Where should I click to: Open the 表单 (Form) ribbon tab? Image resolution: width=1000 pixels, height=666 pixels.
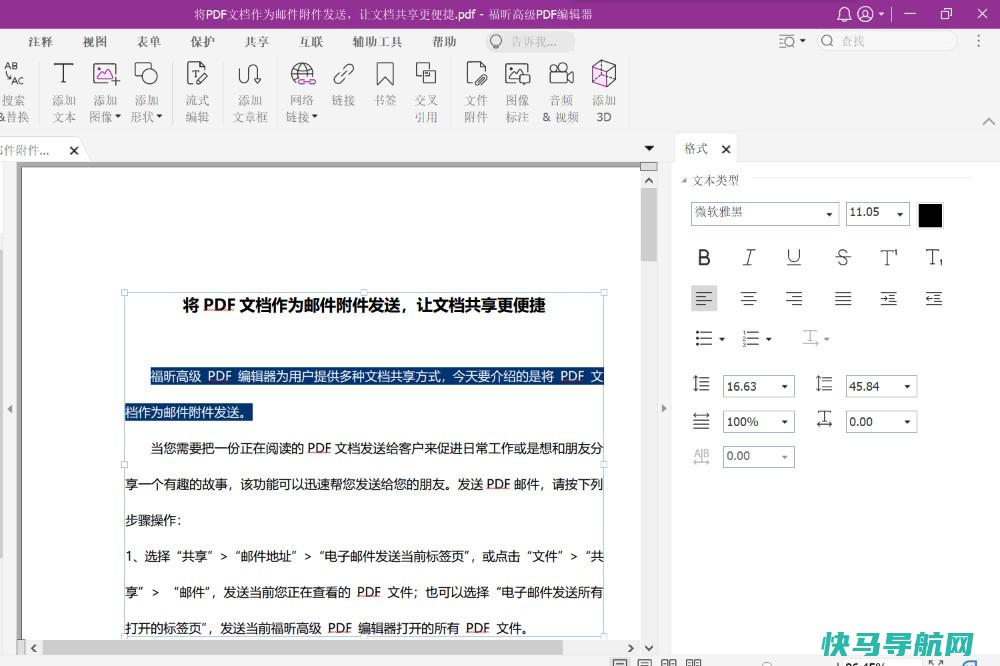point(149,41)
